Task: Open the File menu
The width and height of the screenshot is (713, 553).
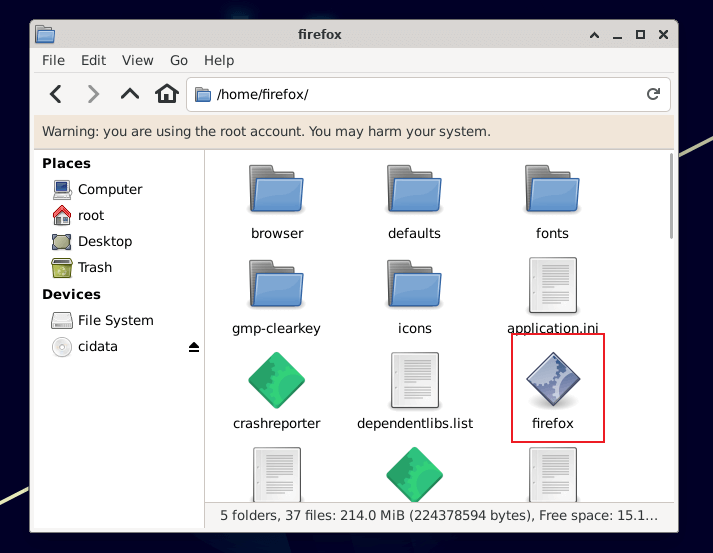Action: (53, 60)
